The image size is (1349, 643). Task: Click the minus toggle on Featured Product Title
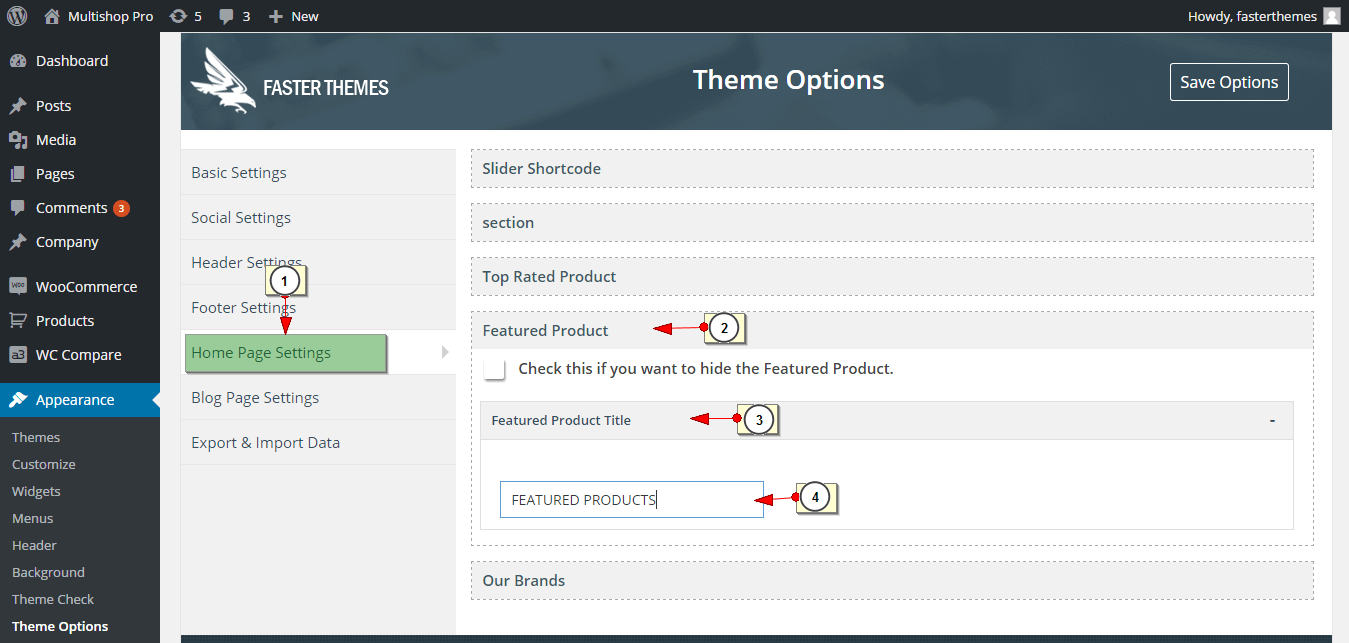pyautogui.click(x=1272, y=421)
